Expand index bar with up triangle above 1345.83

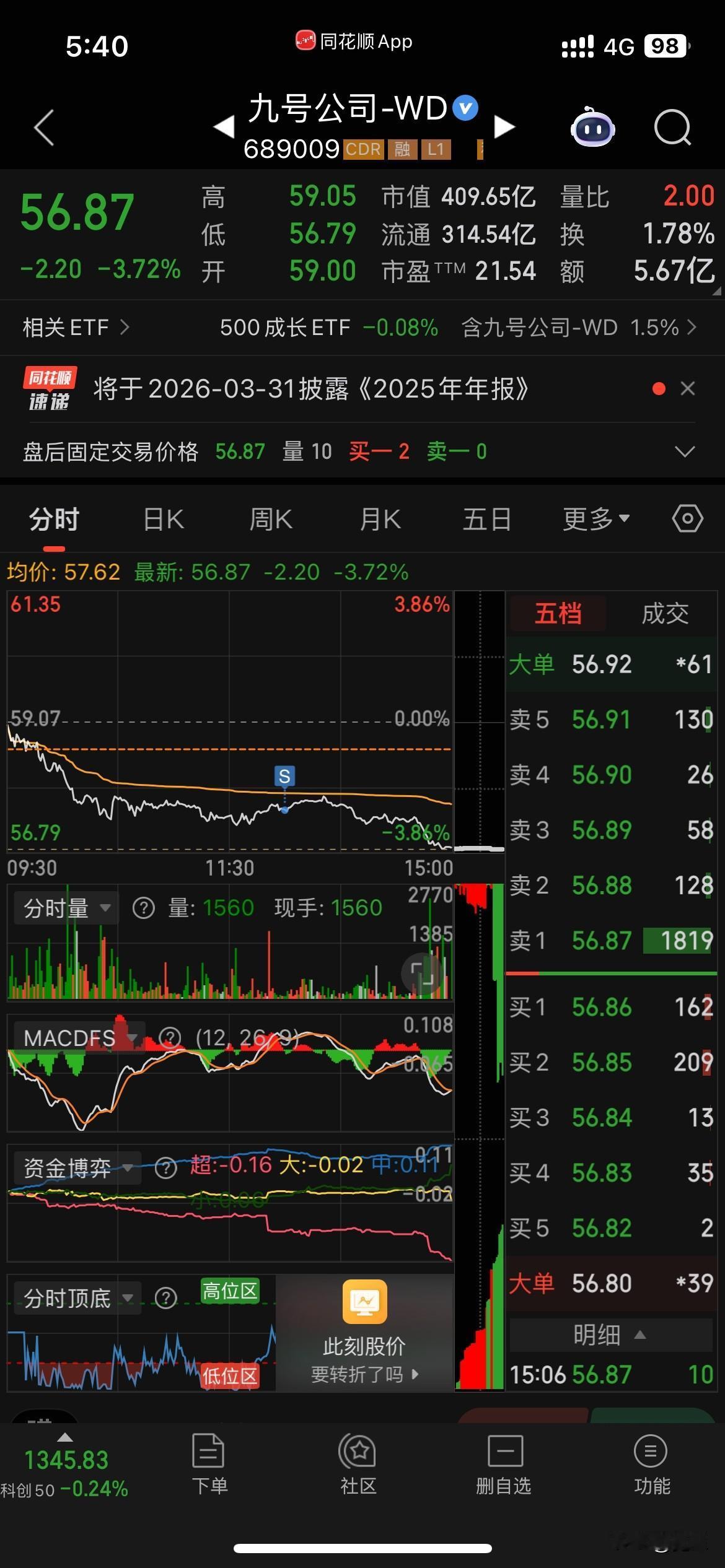coord(64,1438)
